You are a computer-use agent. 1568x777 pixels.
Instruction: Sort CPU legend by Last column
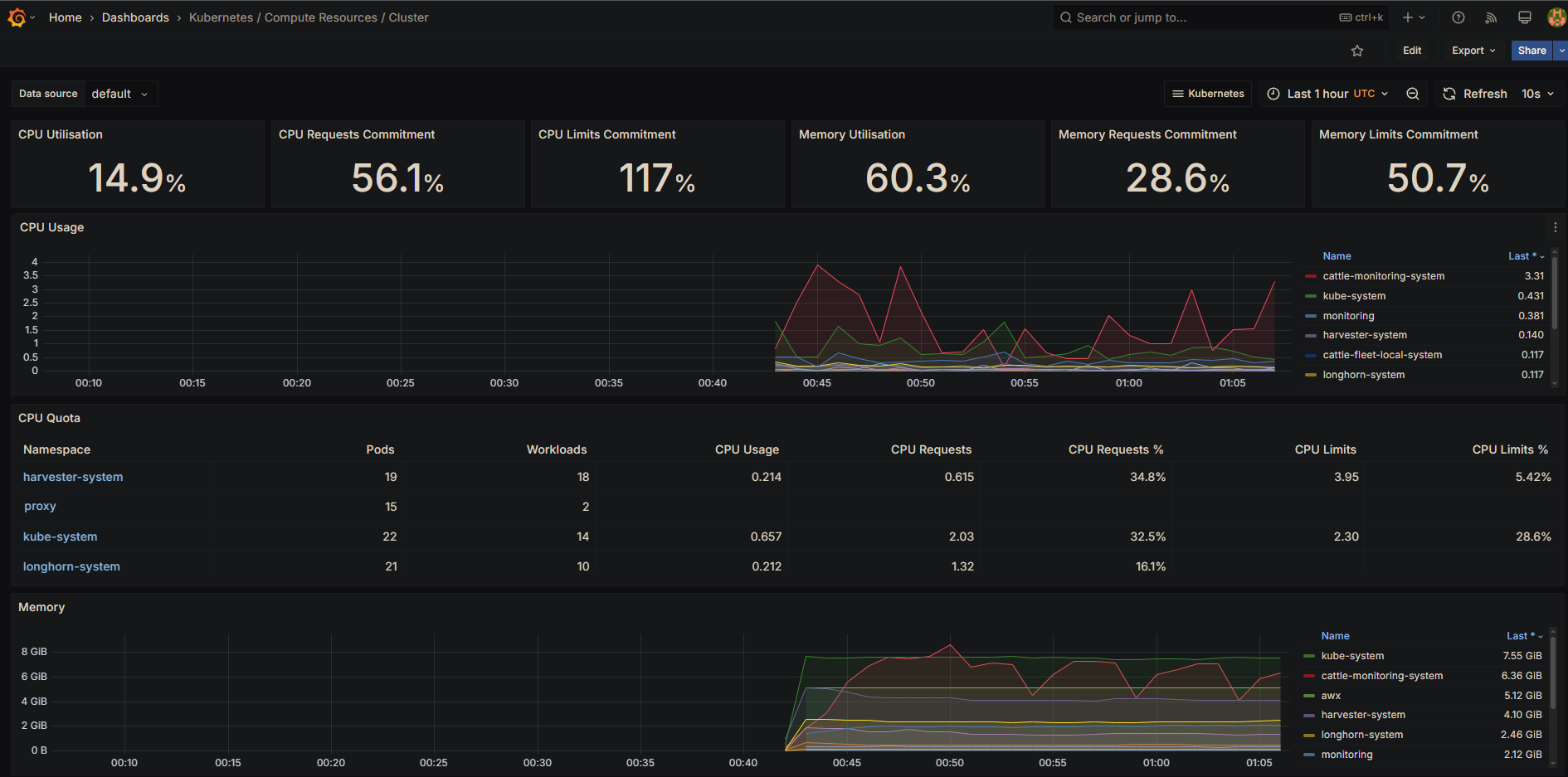click(x=1525, y=256)
